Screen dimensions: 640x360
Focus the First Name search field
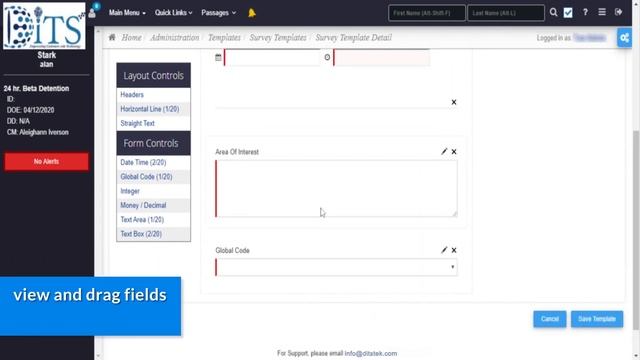pos(427,13)
